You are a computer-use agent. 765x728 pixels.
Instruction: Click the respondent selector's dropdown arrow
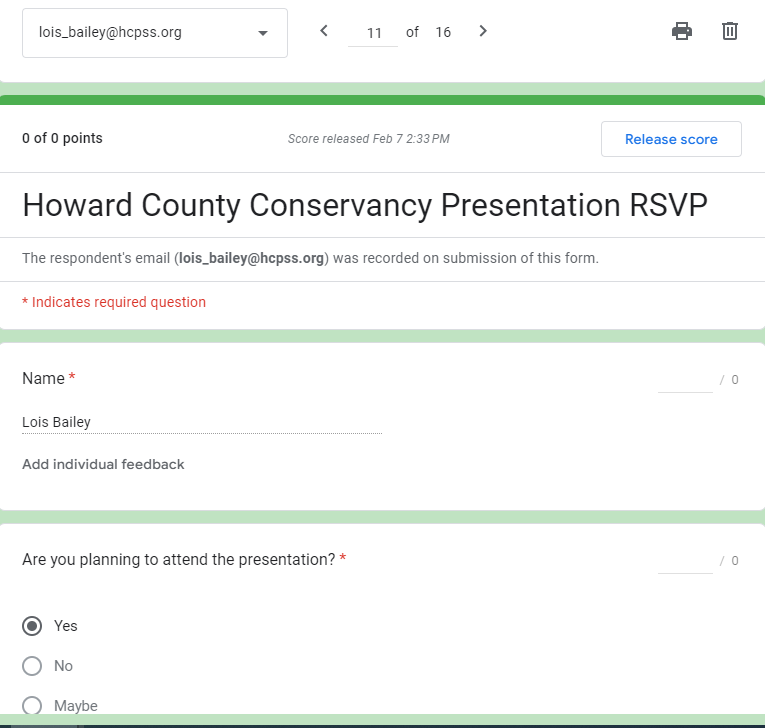click(263, 33)
